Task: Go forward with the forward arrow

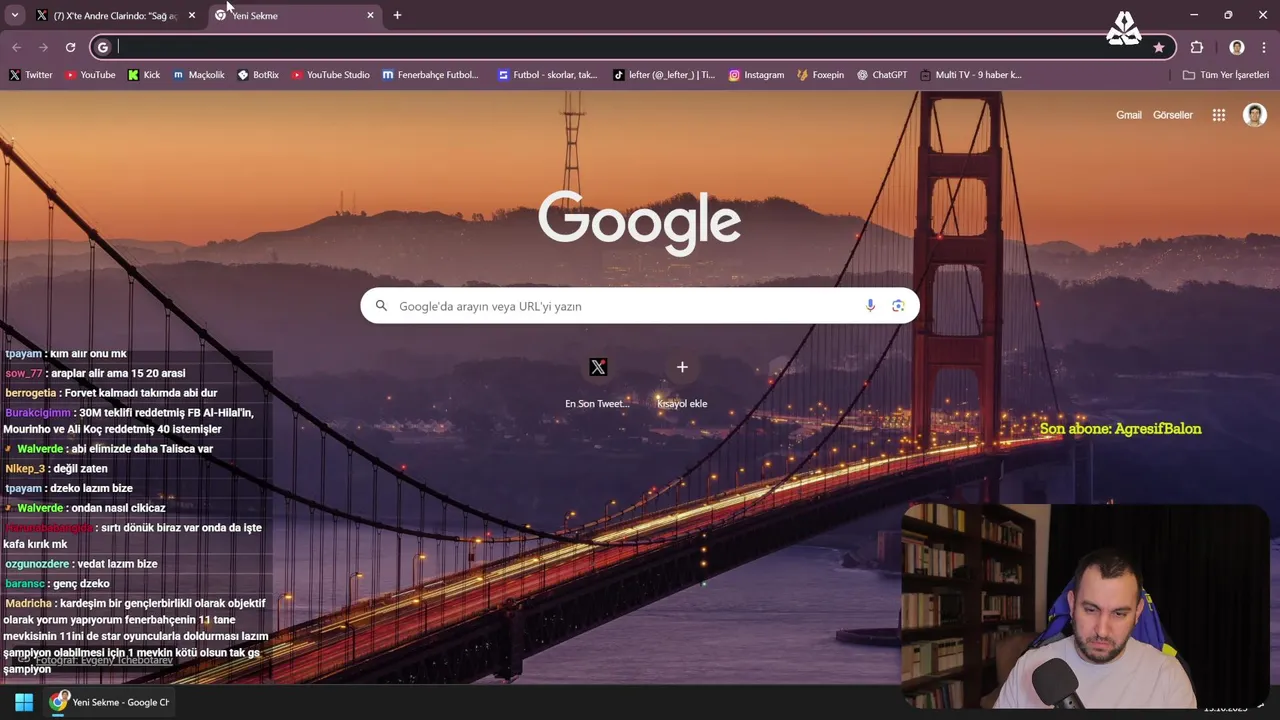Action: click(43, 47)
